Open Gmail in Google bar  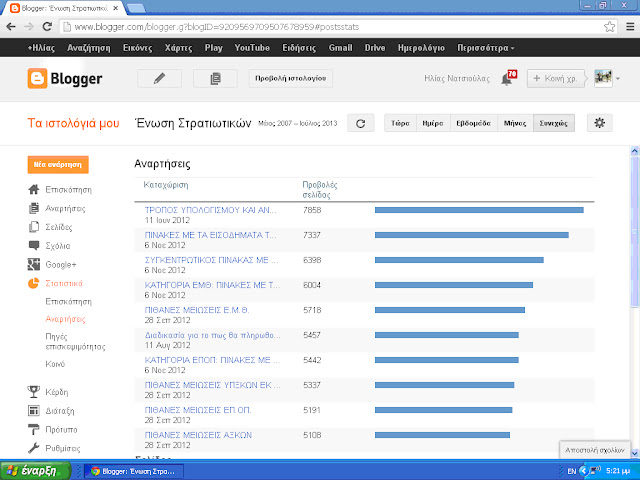point(340,48)
